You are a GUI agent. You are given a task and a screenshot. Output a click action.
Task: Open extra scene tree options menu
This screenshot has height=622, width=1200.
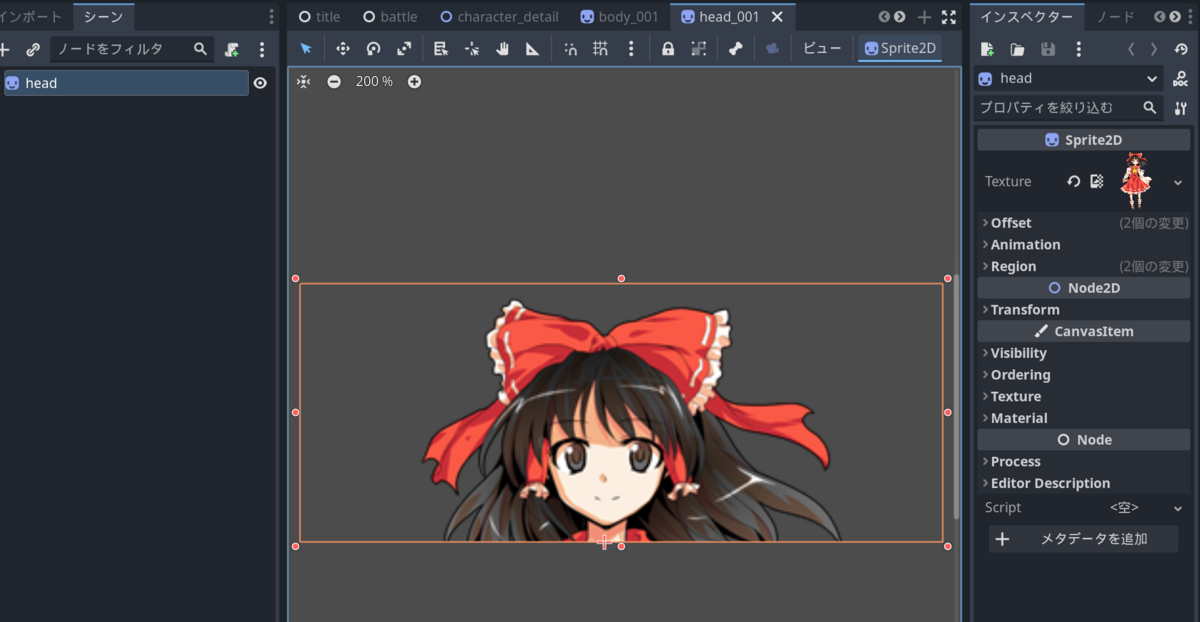(x=262, y=49)
